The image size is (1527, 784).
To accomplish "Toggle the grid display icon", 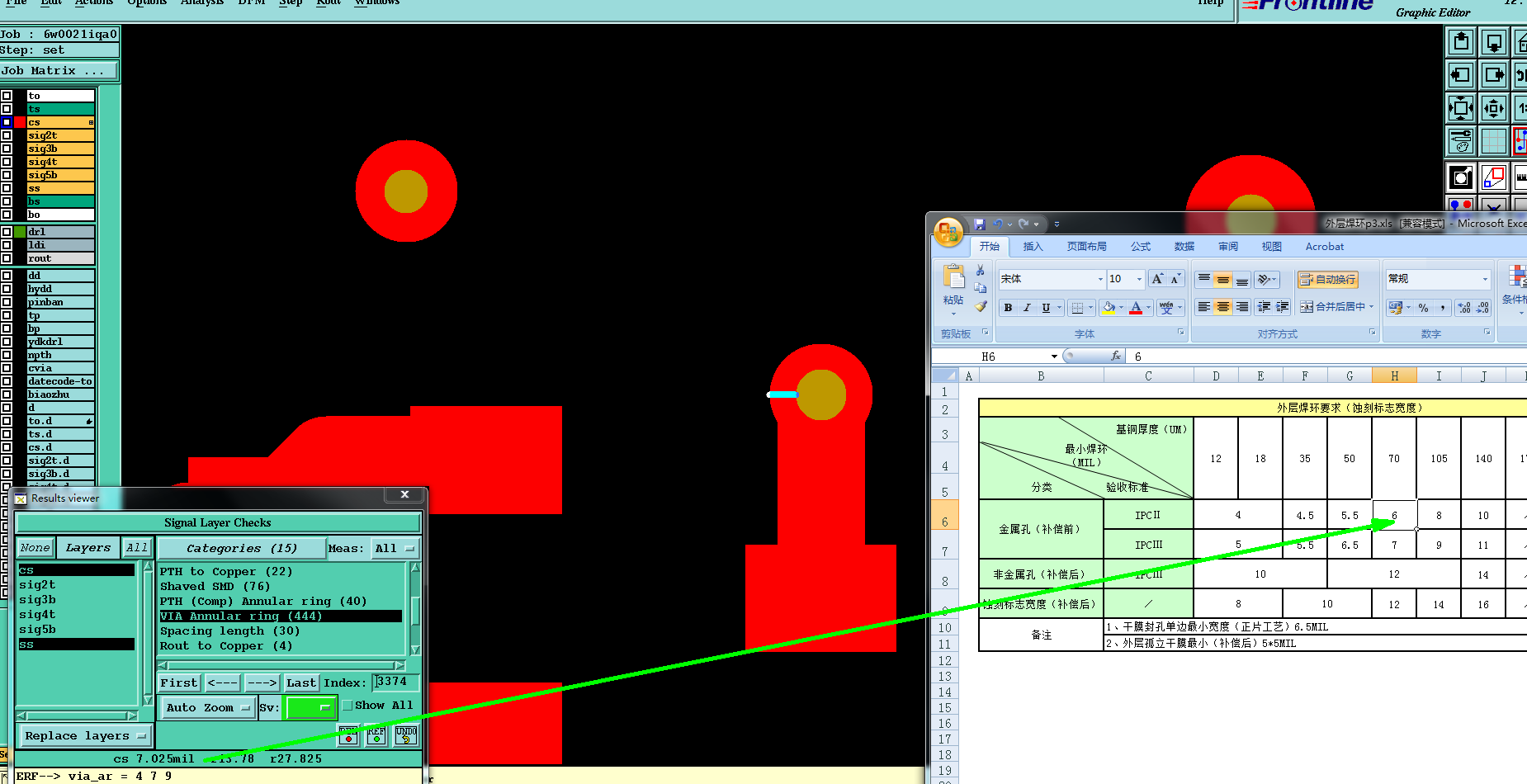I will 1494,141.
